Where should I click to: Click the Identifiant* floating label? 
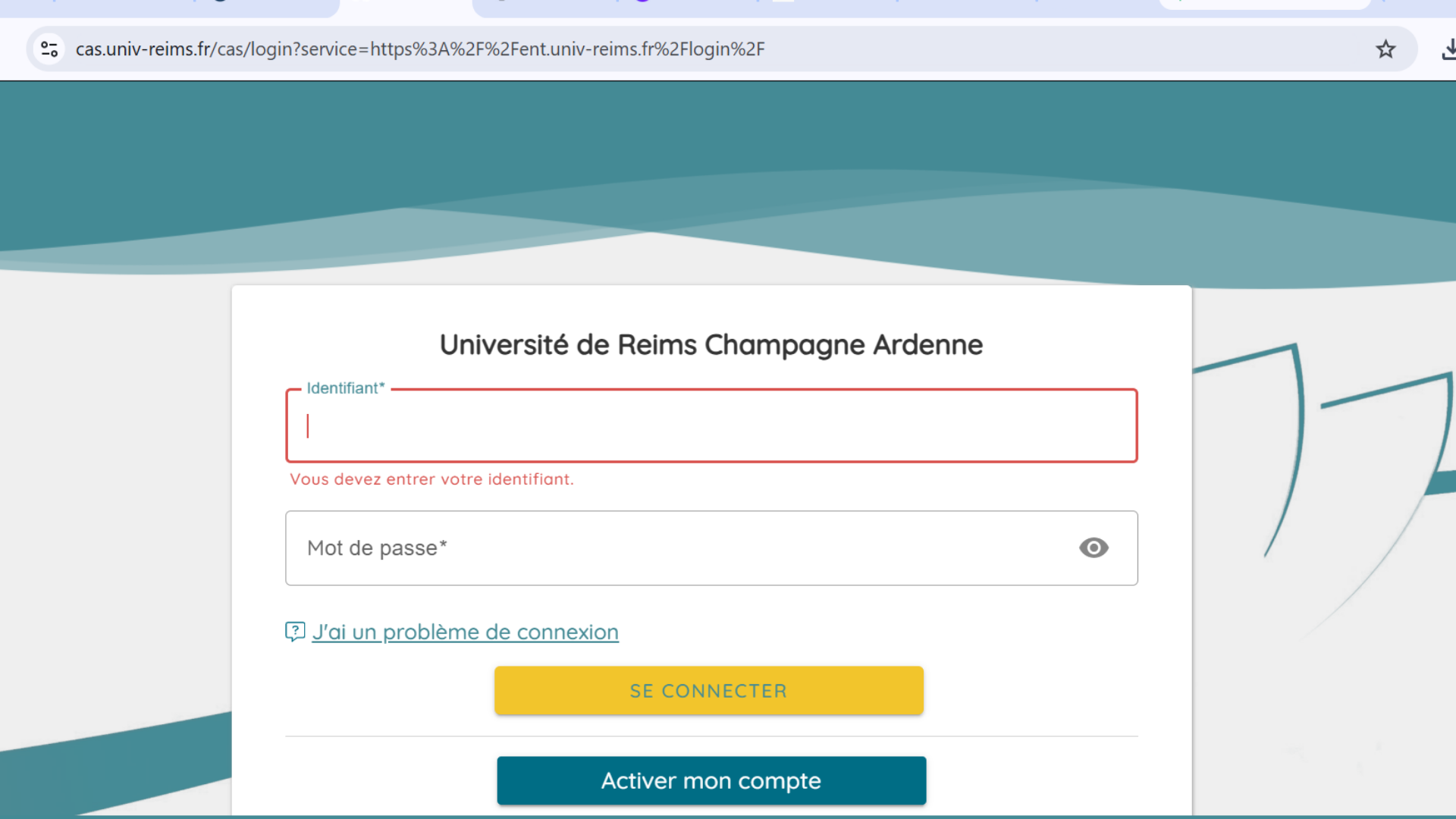coord(346,388)
